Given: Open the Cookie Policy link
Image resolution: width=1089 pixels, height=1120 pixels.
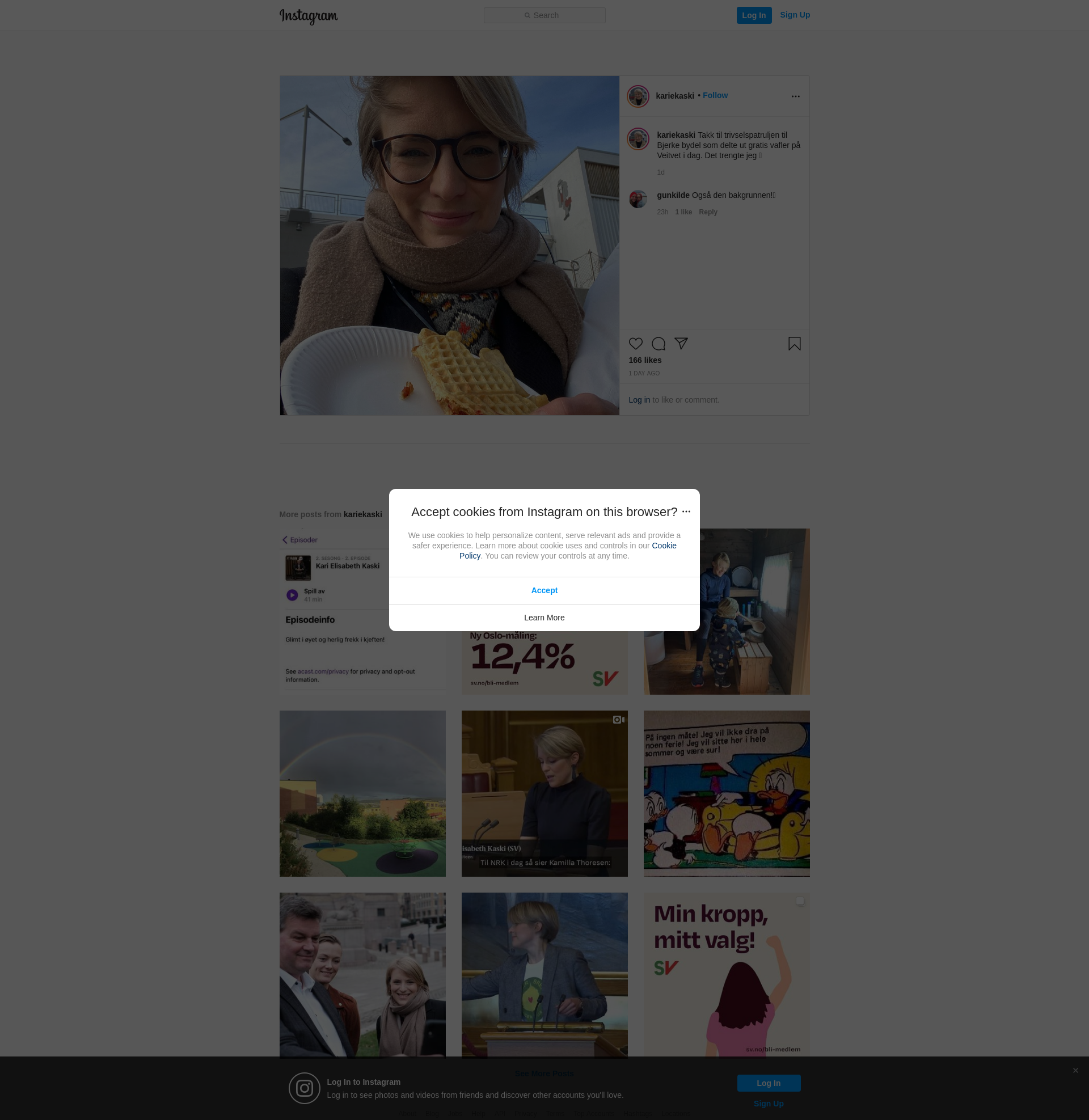Looking at the screenshot, I should coord(664,546).
